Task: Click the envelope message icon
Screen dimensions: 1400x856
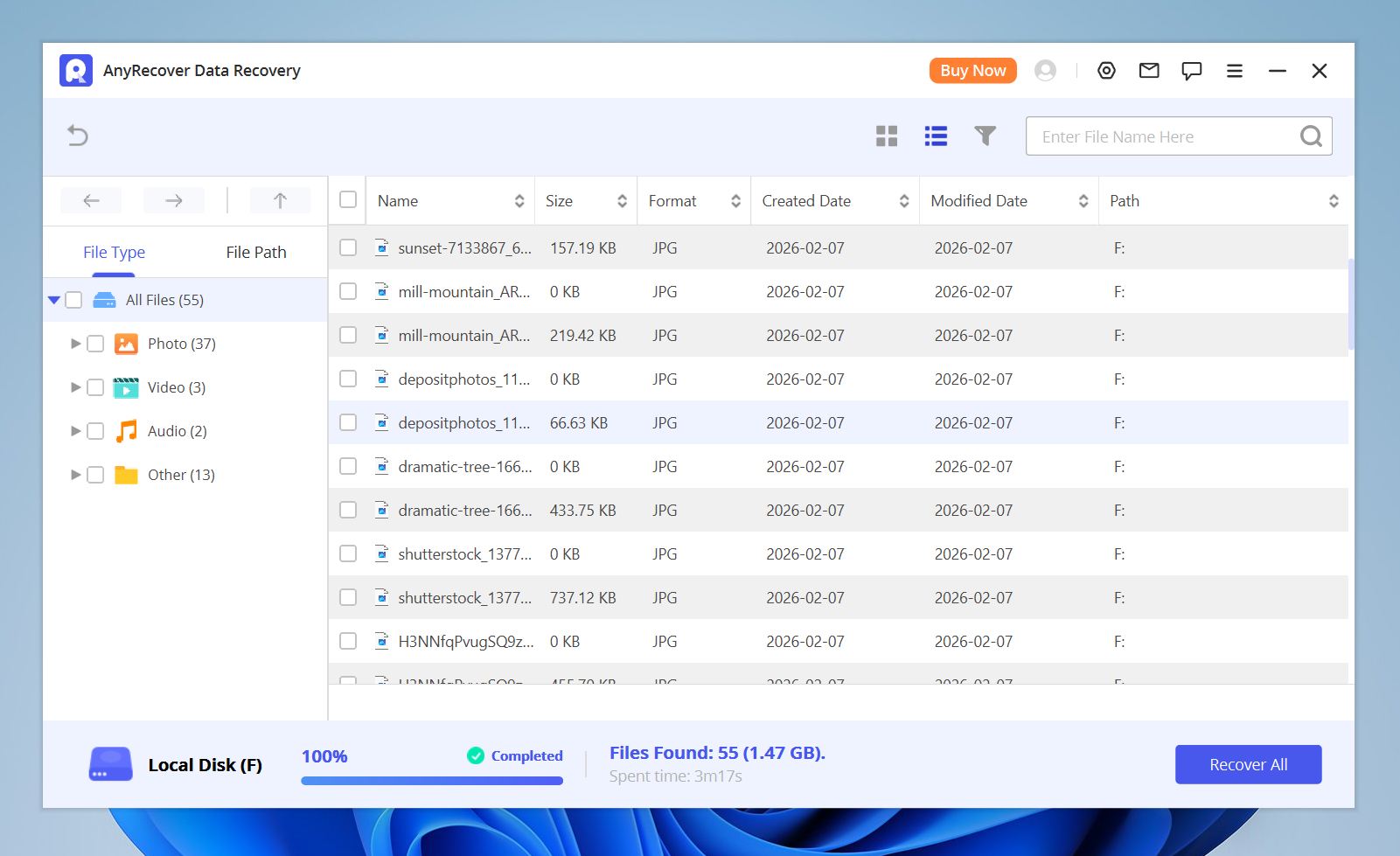Action: coord(1149,71)
